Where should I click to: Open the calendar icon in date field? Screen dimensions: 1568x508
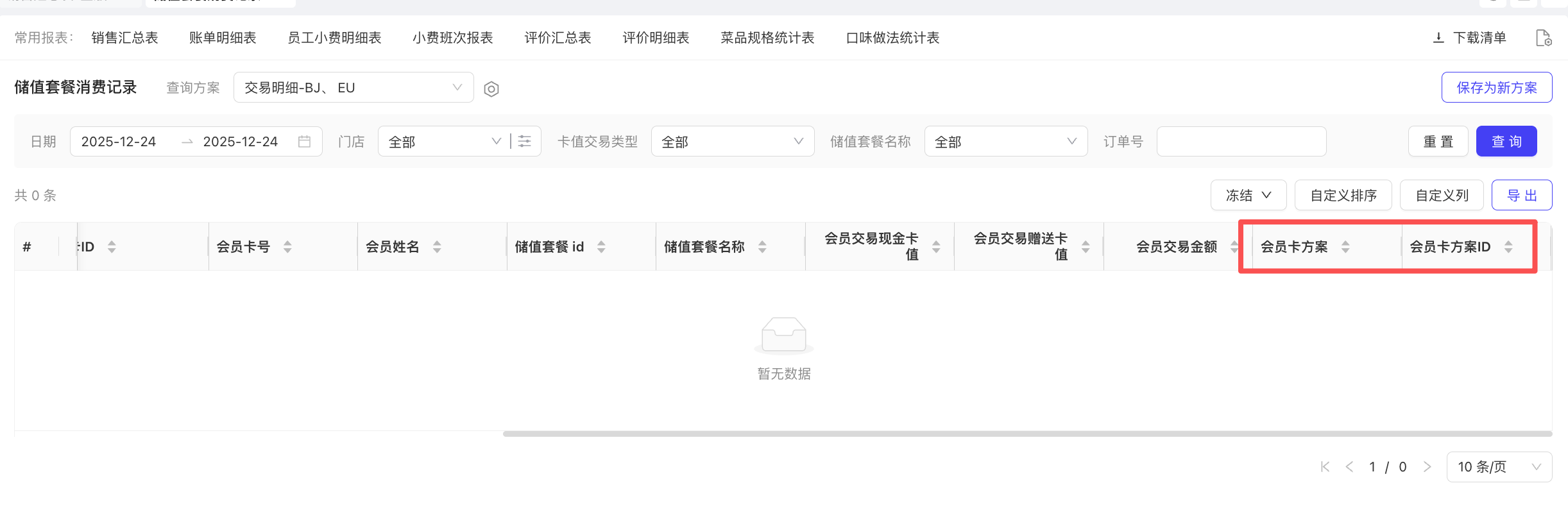click(x=305, y=142)
